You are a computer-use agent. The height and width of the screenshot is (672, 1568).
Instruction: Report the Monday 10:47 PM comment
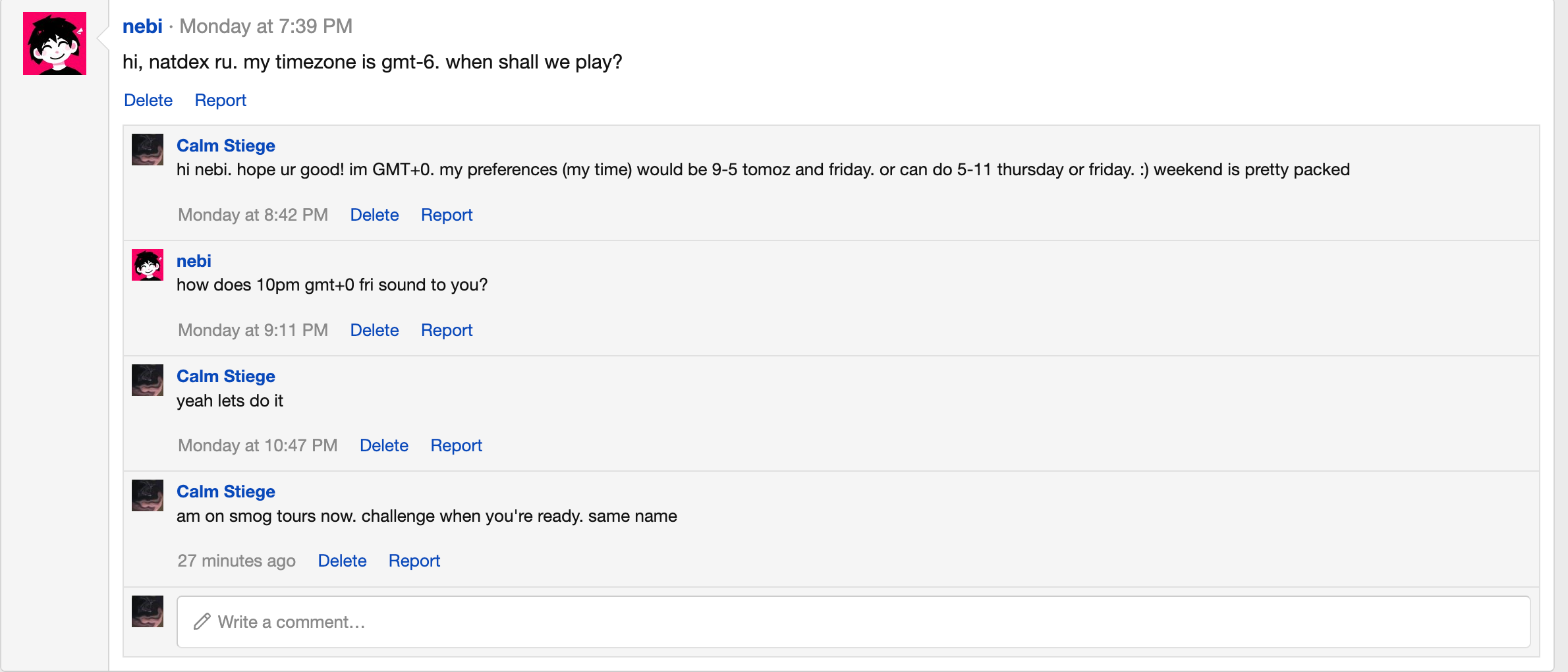coord(457,445)
